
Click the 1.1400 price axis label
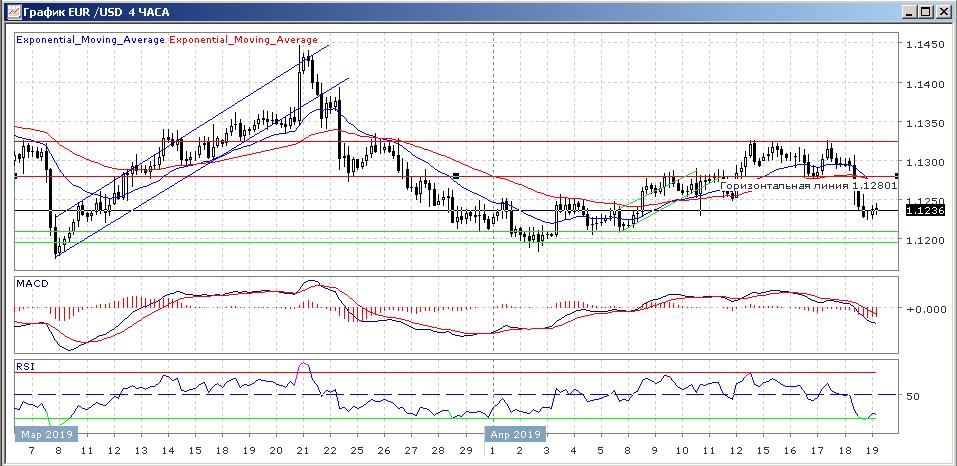925,84
